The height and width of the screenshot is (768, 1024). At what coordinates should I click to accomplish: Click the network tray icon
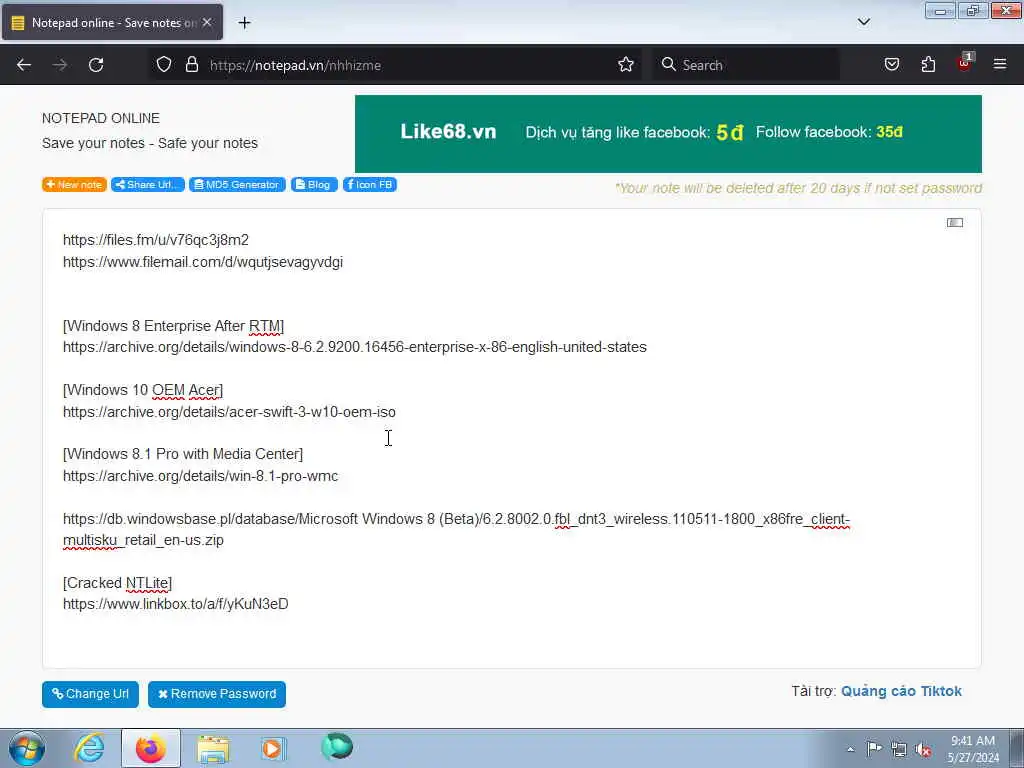click(899, 749)
